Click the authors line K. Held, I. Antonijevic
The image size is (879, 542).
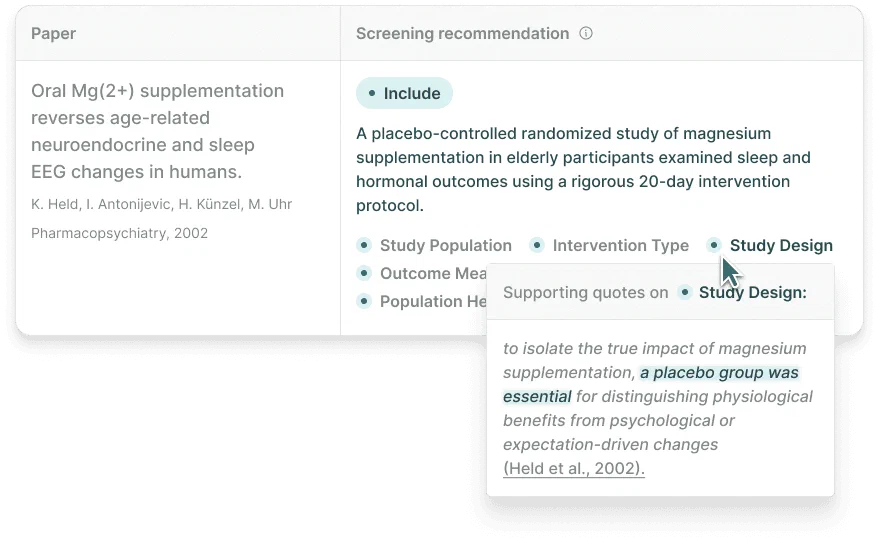pyautogui.click(x=161, y=204)
